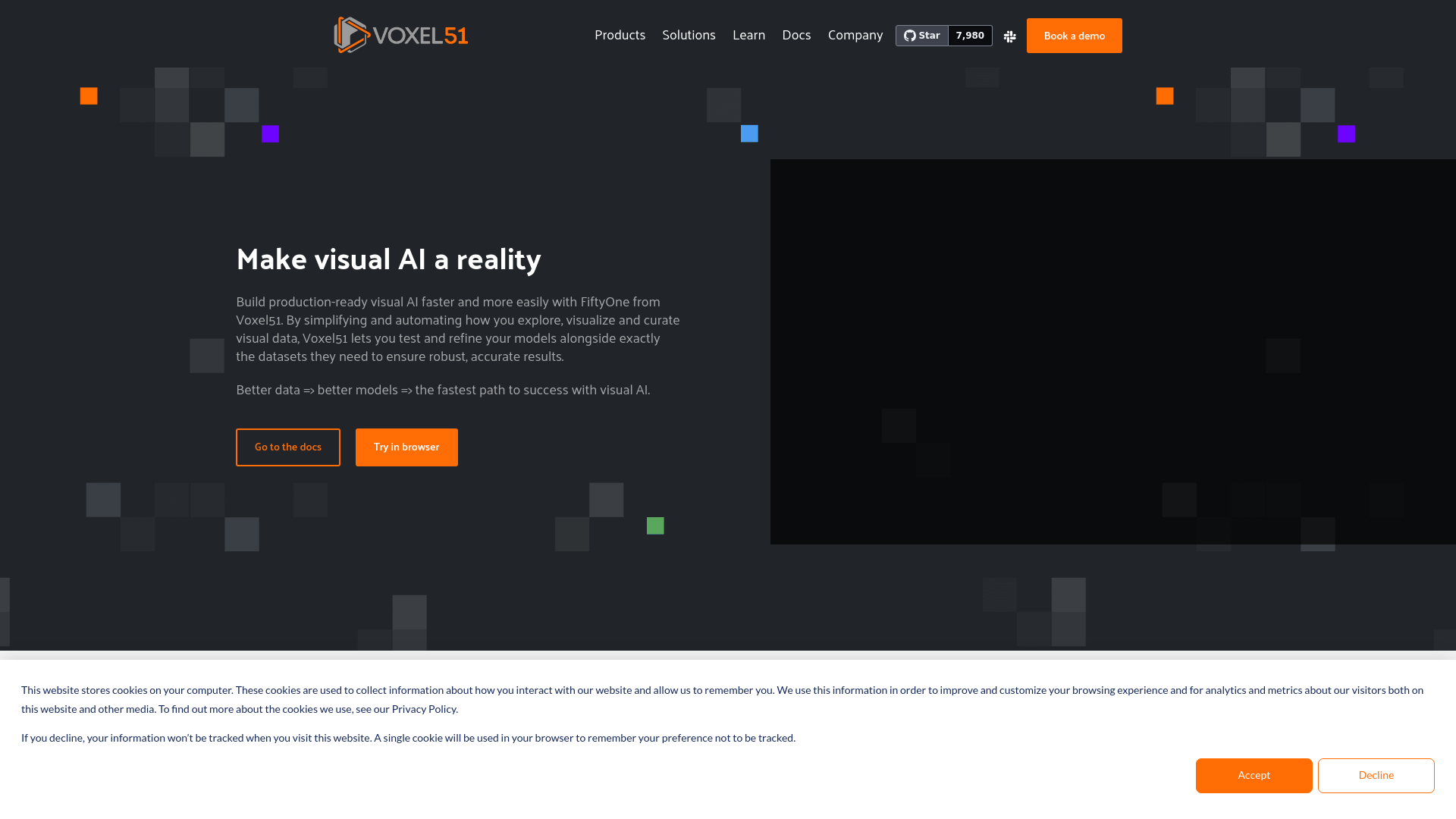Accept the cookie tracking
Viewport: 1456px width, 819px height.
1254,775
